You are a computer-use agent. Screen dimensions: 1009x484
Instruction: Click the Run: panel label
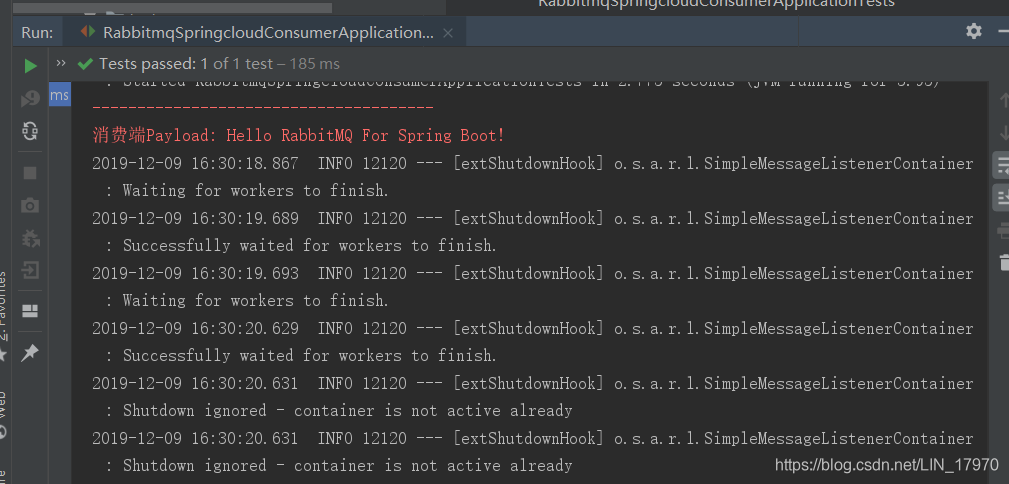(x=37, y=33)
